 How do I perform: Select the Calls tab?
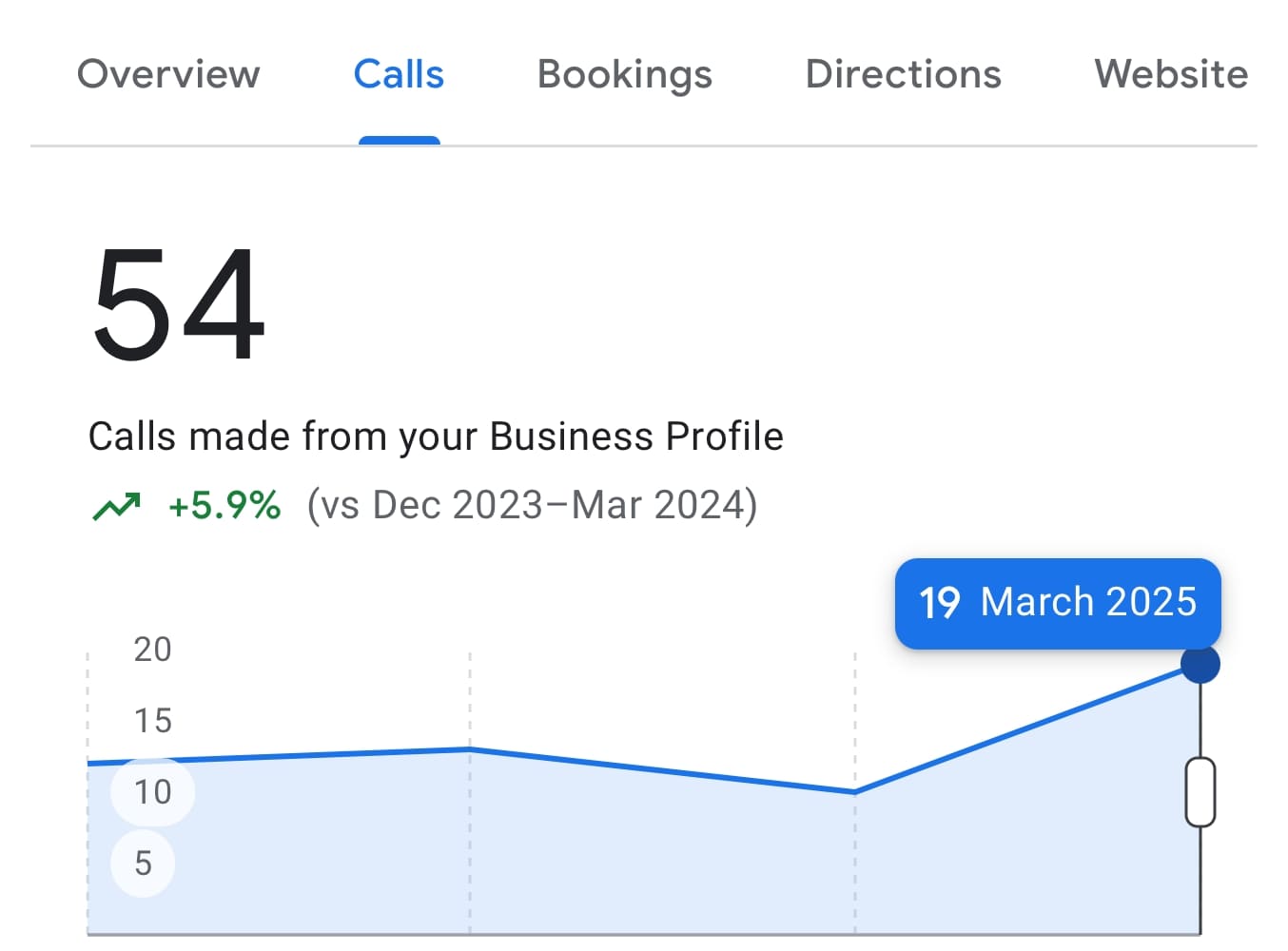tap(399, 75)
